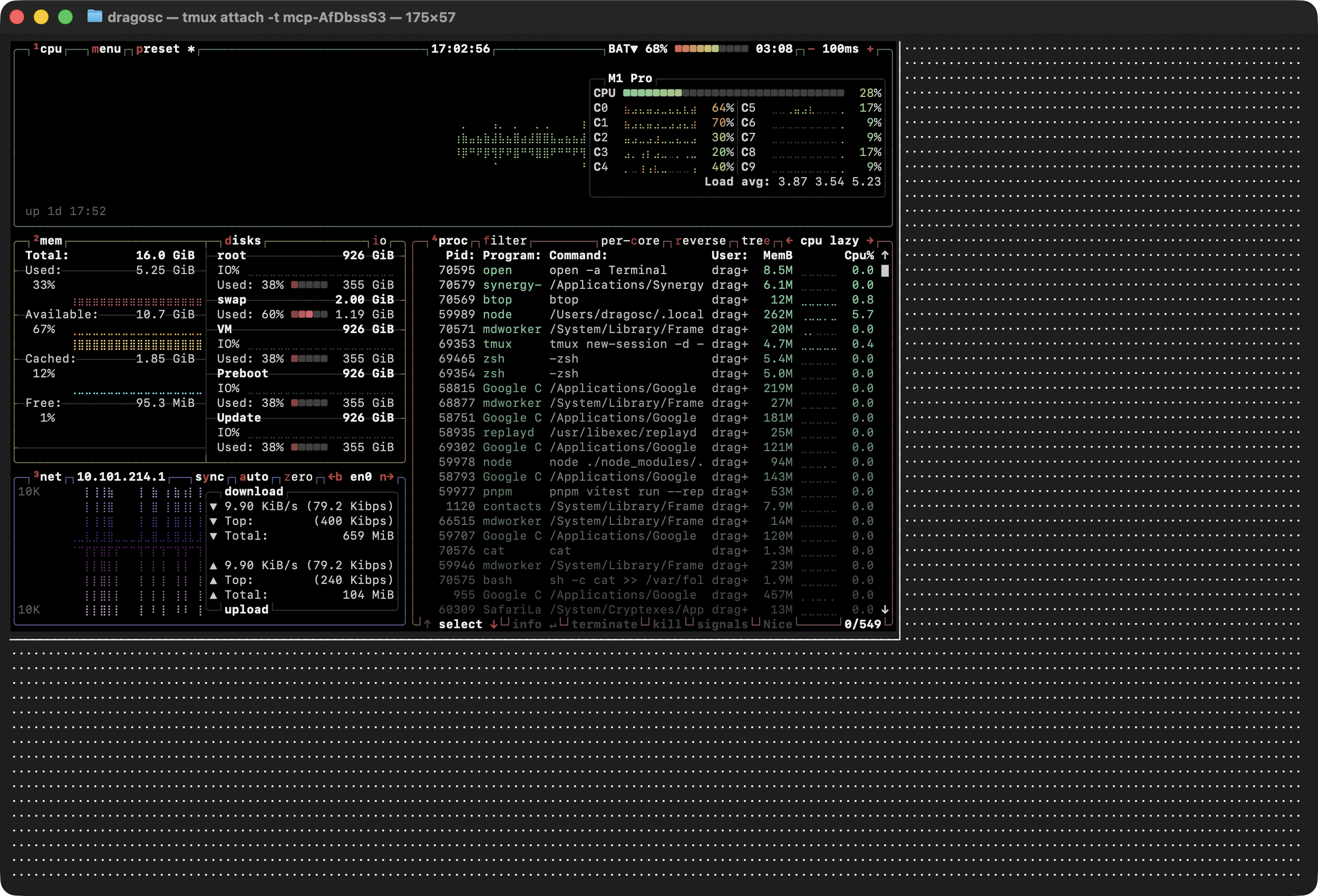Screen dimensions: 1318x896
Task: Click the Cpu% column header
Action: pyautogui.click(x=859, y=256)
